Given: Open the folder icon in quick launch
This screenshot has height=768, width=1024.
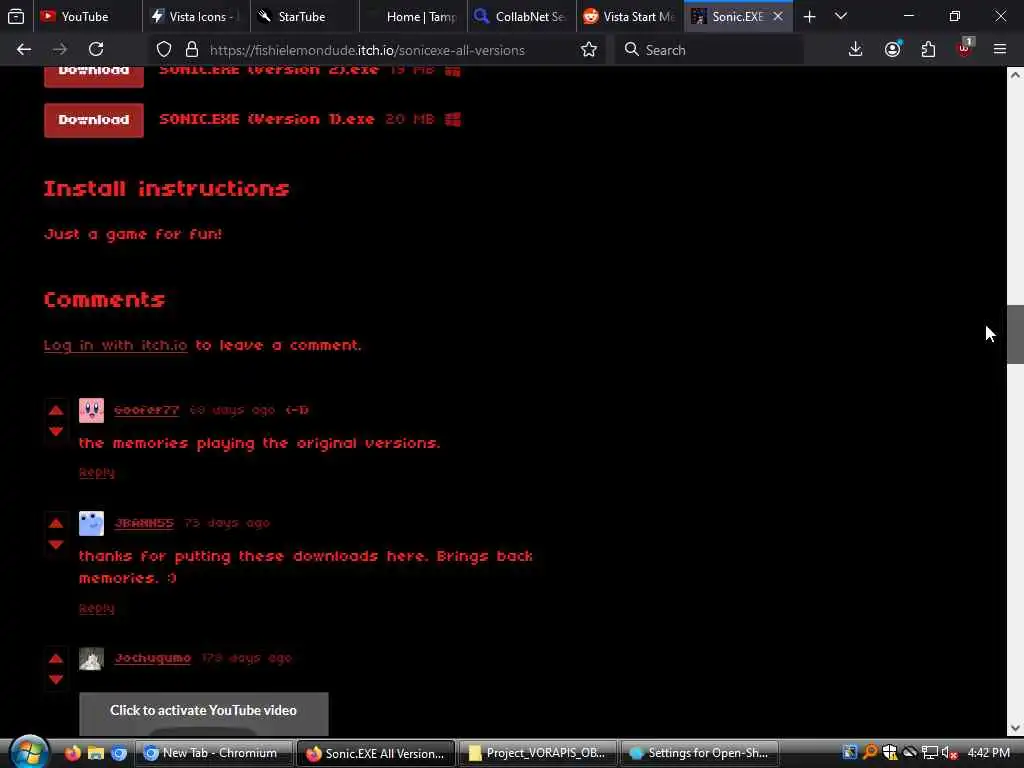Looking at the screenshot, I should click(x=96, y=753).
